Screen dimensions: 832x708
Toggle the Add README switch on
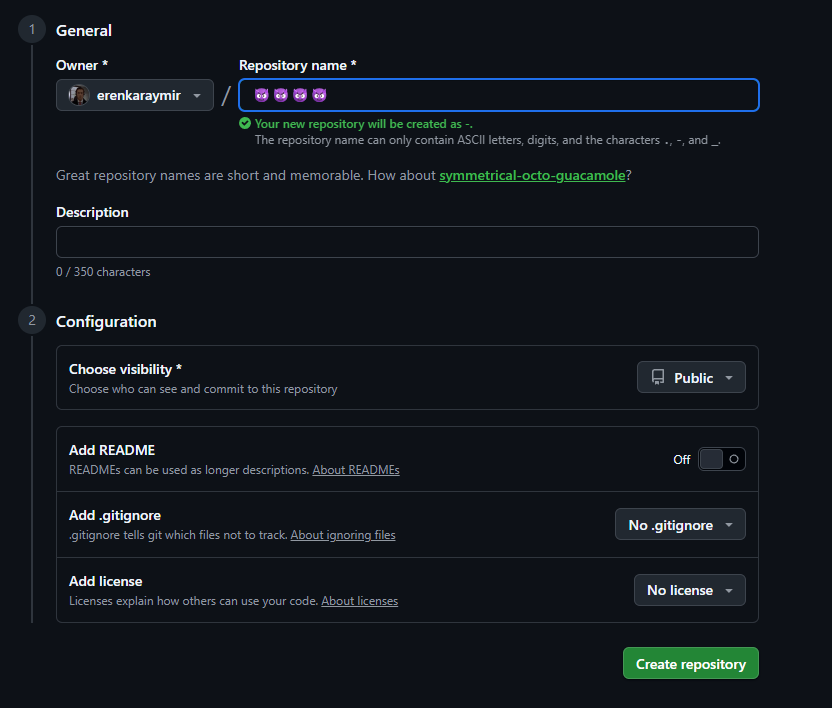click(722, 459)
